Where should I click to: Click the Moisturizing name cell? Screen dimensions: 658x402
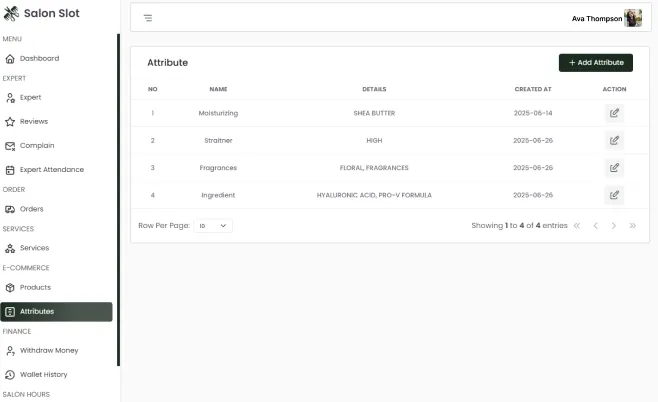tap(218, 113)
